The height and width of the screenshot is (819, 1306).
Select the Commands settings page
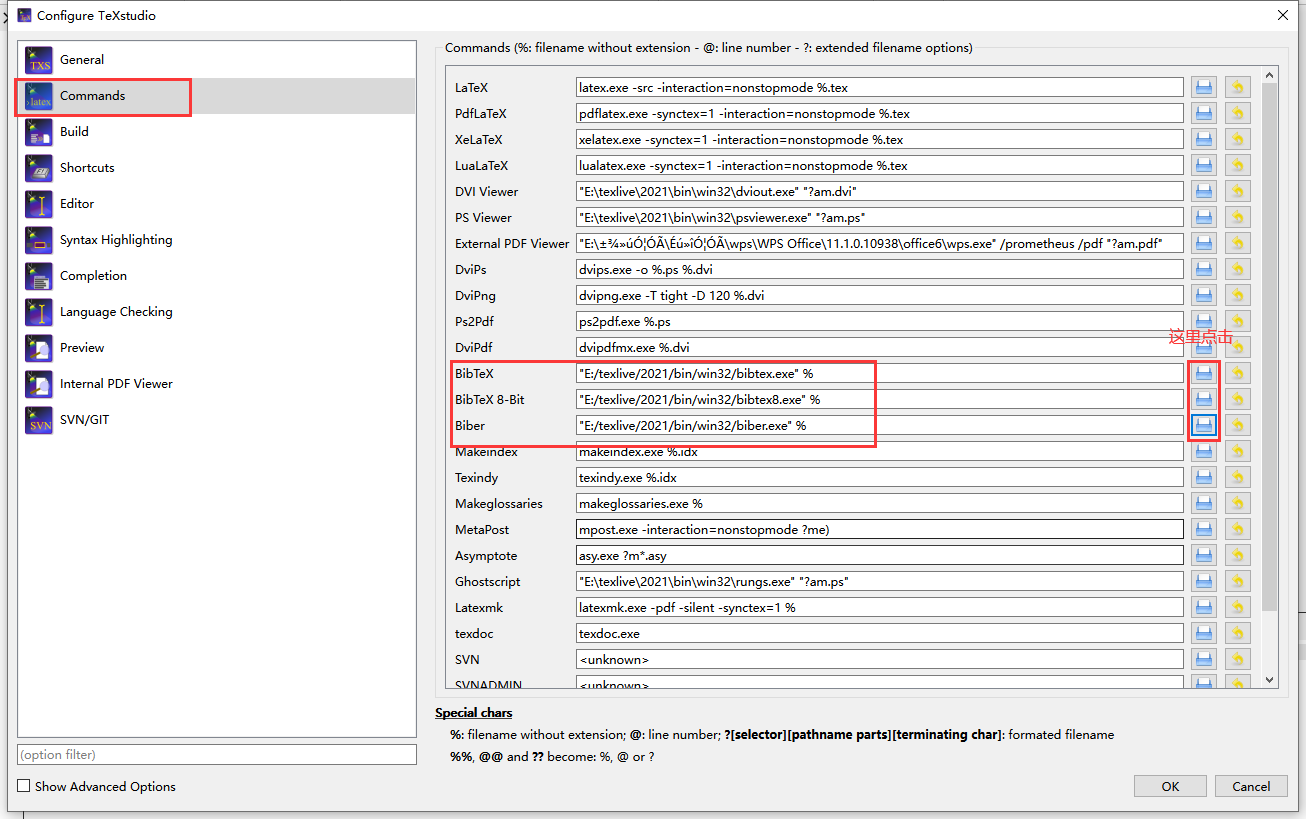[216, 96]
